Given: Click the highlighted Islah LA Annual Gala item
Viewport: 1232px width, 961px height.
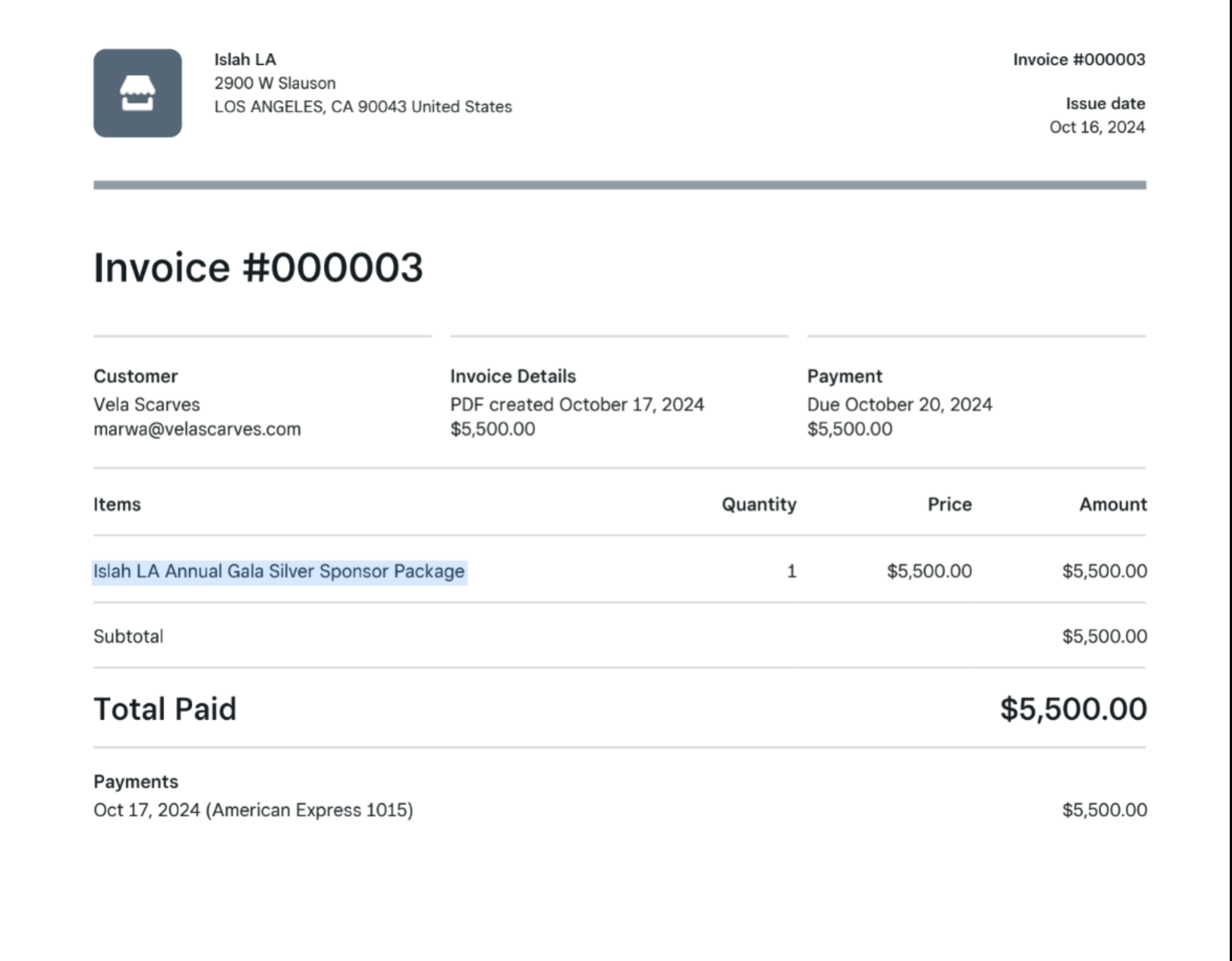Looking at the screenshot, I should click(x=279, y=572).
